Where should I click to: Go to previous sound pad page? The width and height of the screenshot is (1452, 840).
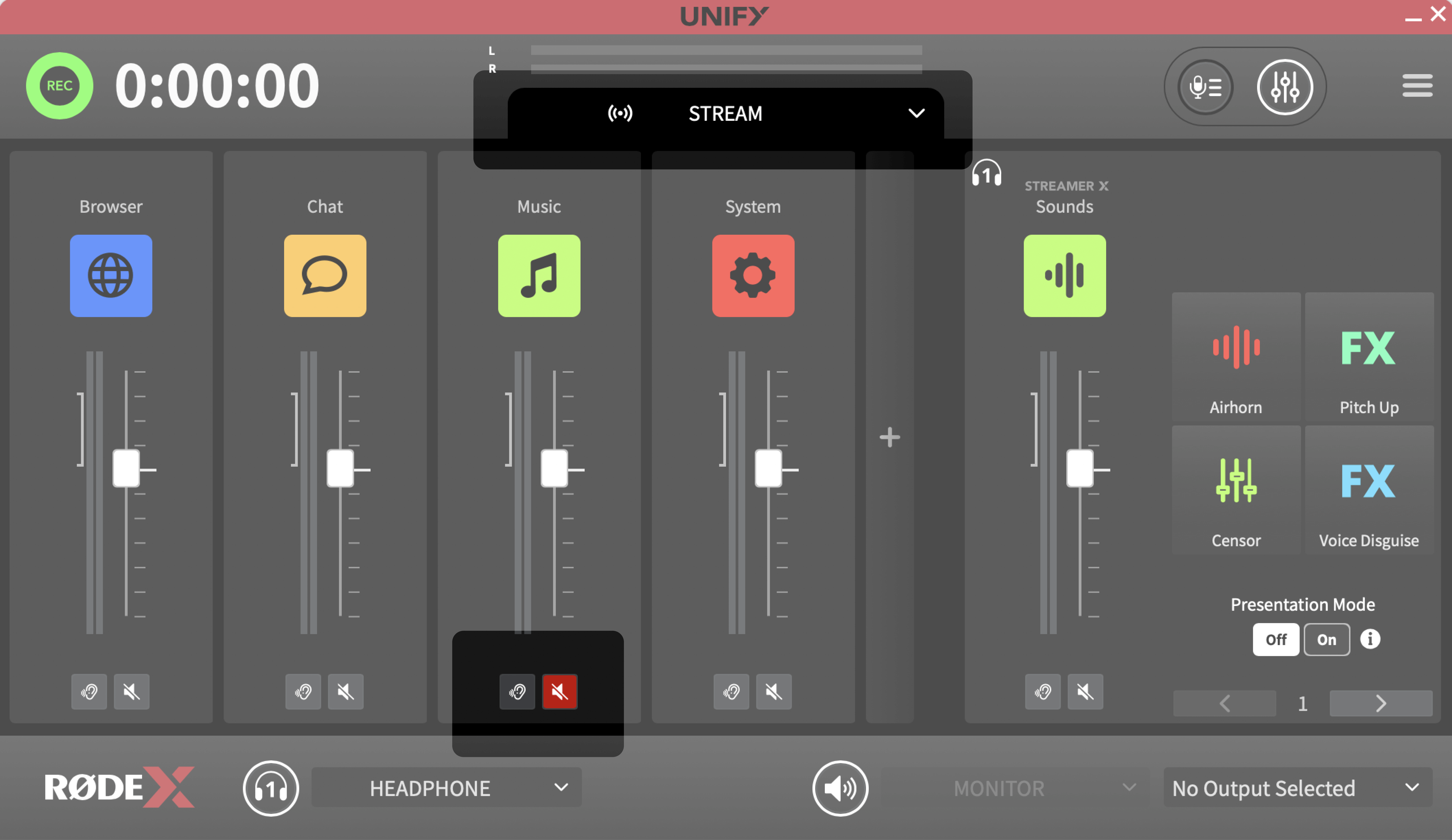(1224, 703)
